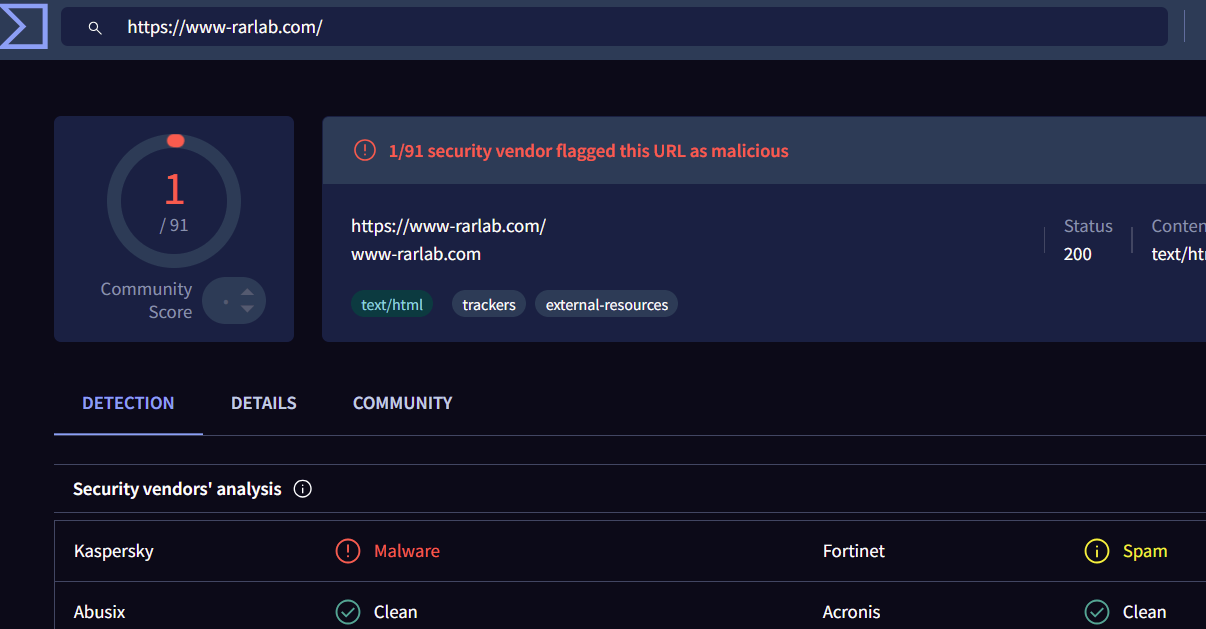1206x629 pixels.
Task: Click Abusix Clean checkmark icon
Action: [x=347, y=612]
